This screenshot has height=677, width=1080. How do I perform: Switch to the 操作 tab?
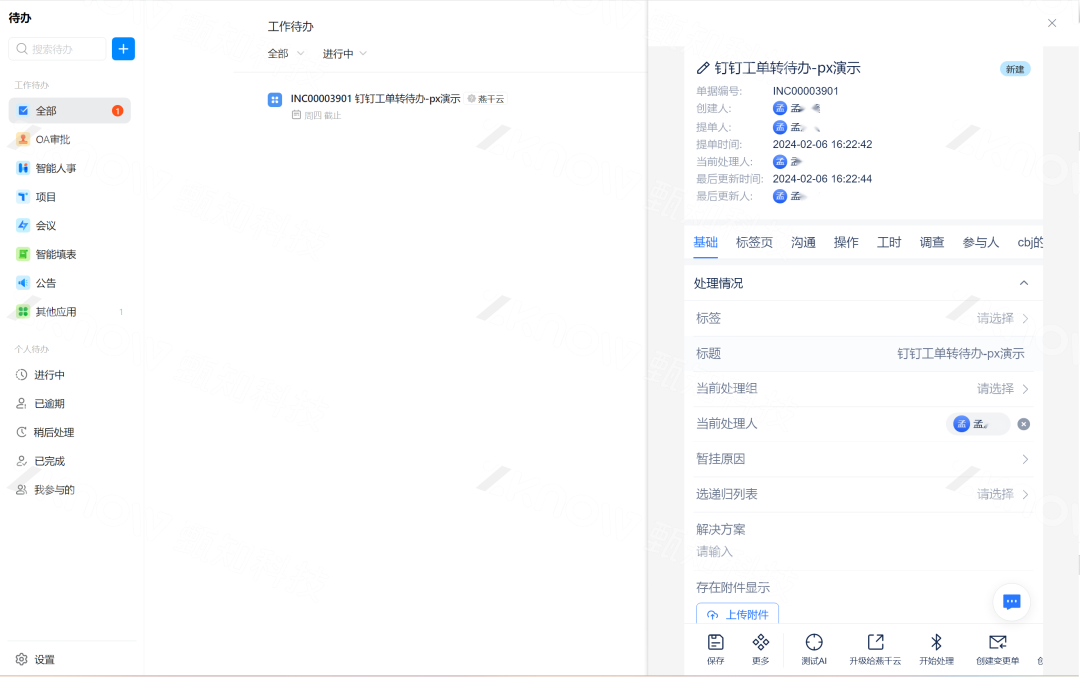pyautogui.click(x=846, y=242)
